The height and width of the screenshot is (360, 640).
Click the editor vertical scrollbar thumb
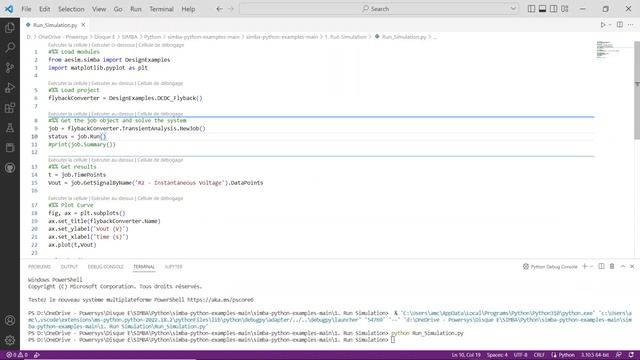[637, 90]
